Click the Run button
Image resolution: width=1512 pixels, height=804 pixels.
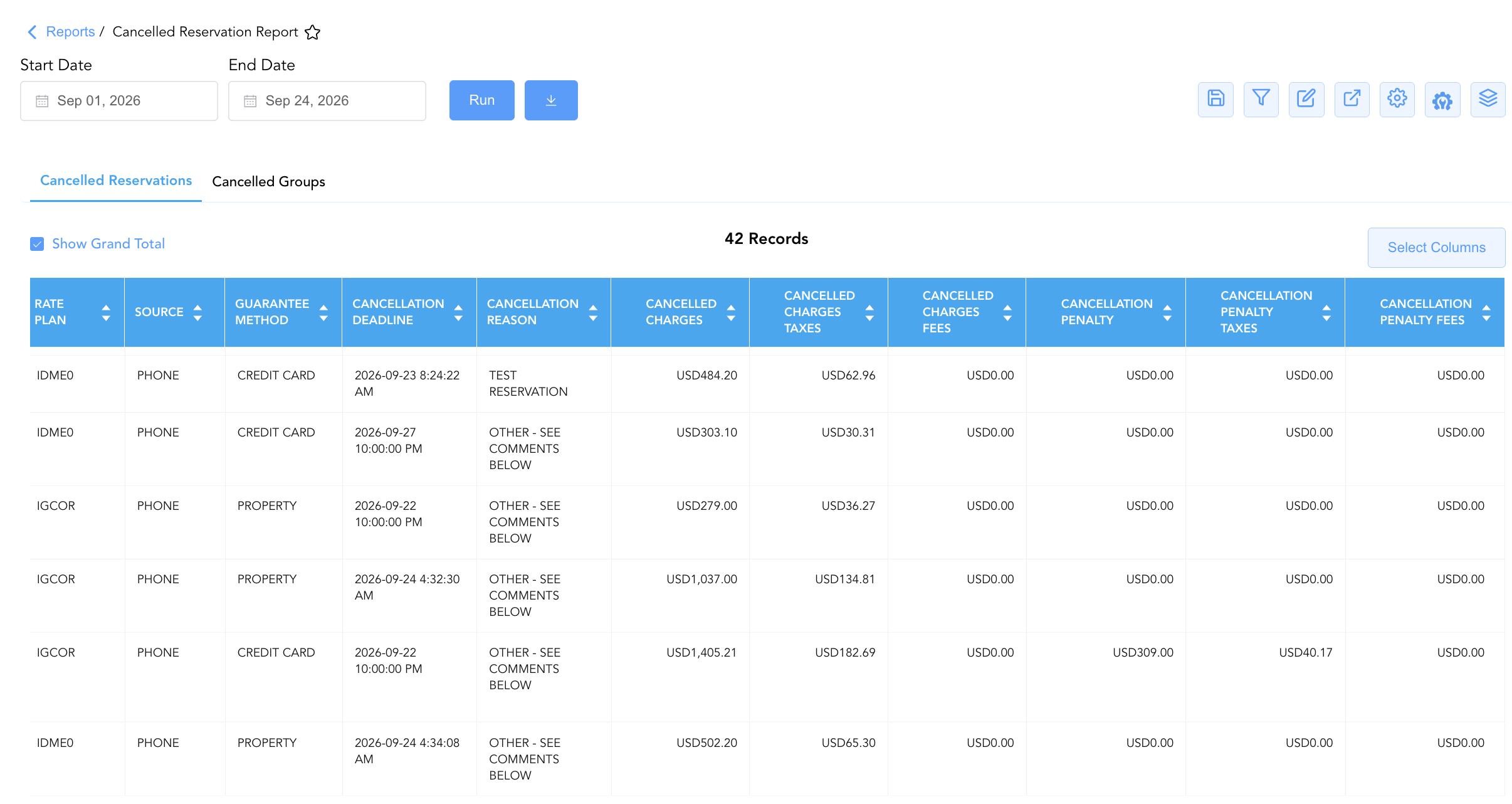(482, 100)
